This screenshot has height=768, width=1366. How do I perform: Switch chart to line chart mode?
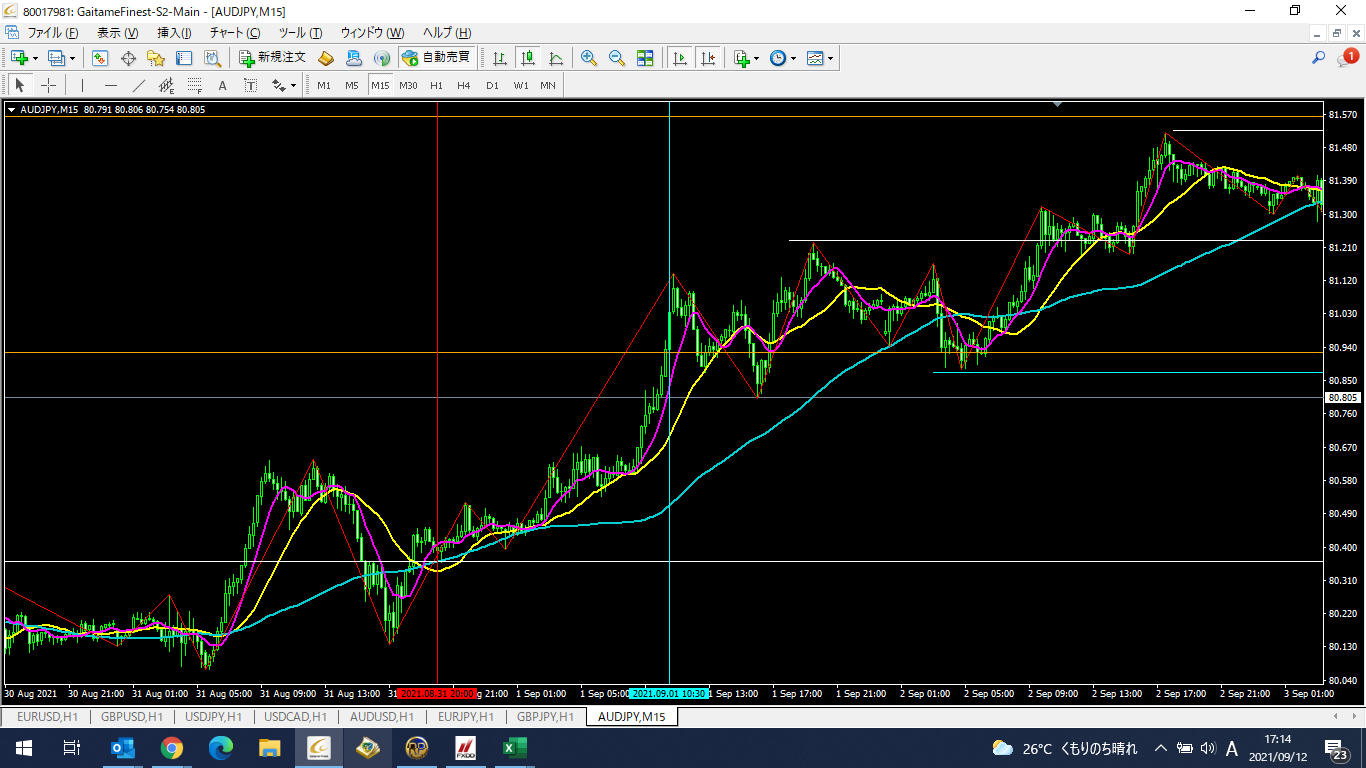(555, 58)
